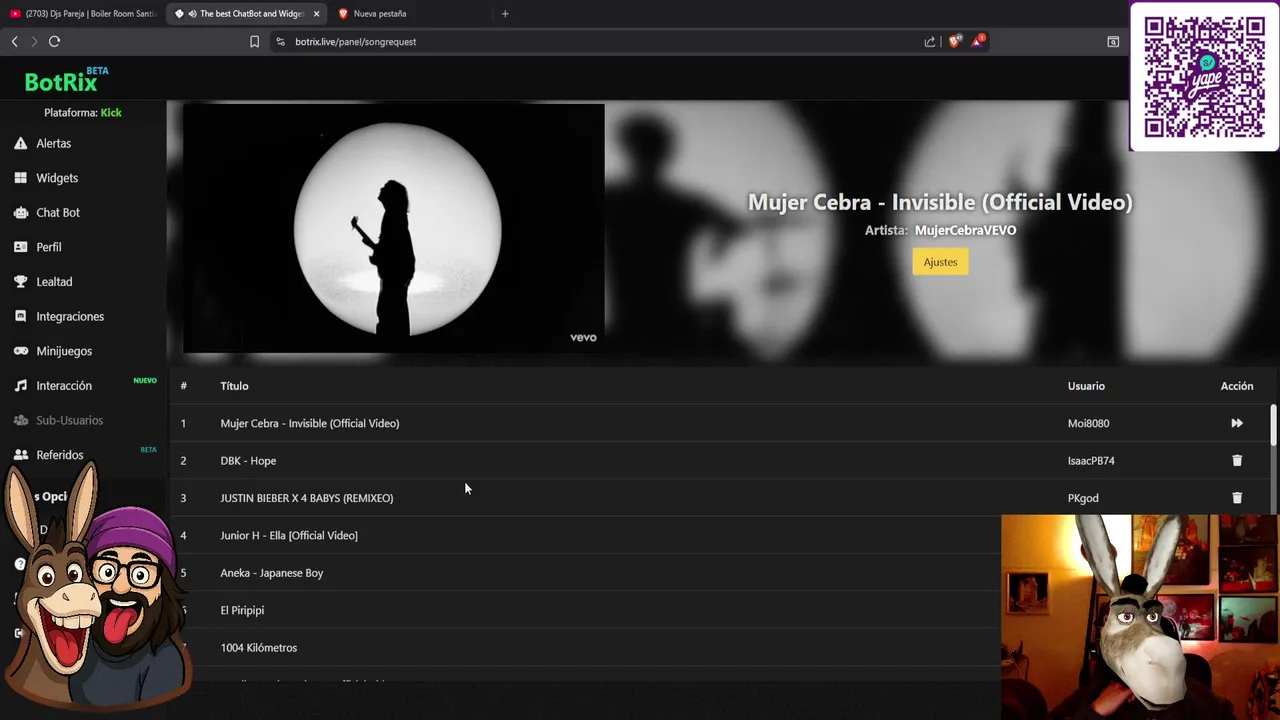
Task: Click the user name Moi8080
Action: coord(1088,423)
